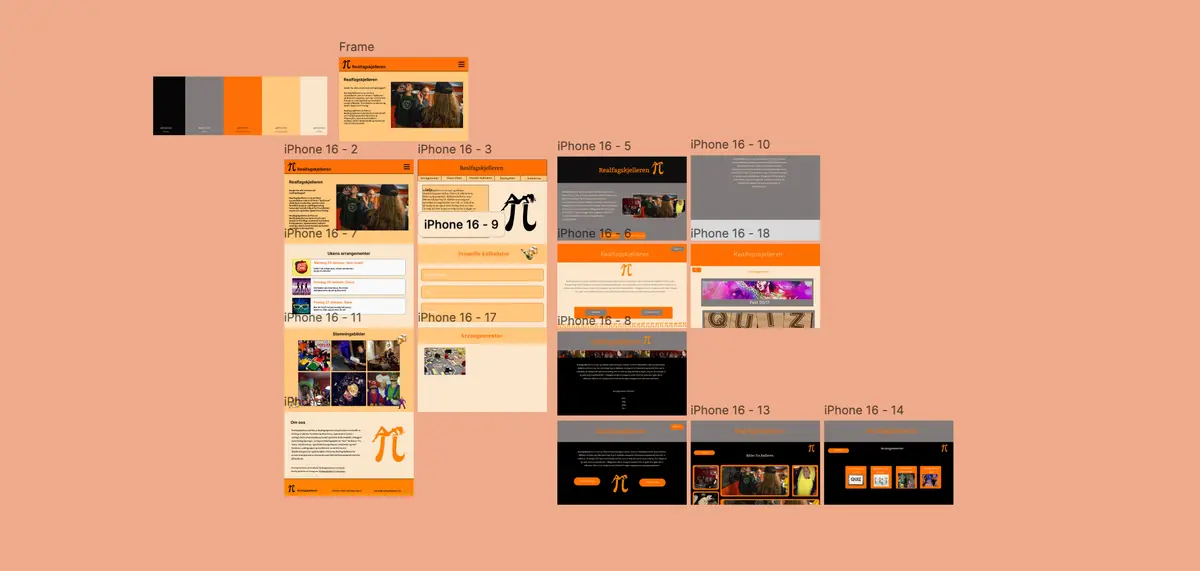Viewport: 1200px width, 571px height.
Task: Select frame label 'iPhone 16 - 5'
Action: 594,146
